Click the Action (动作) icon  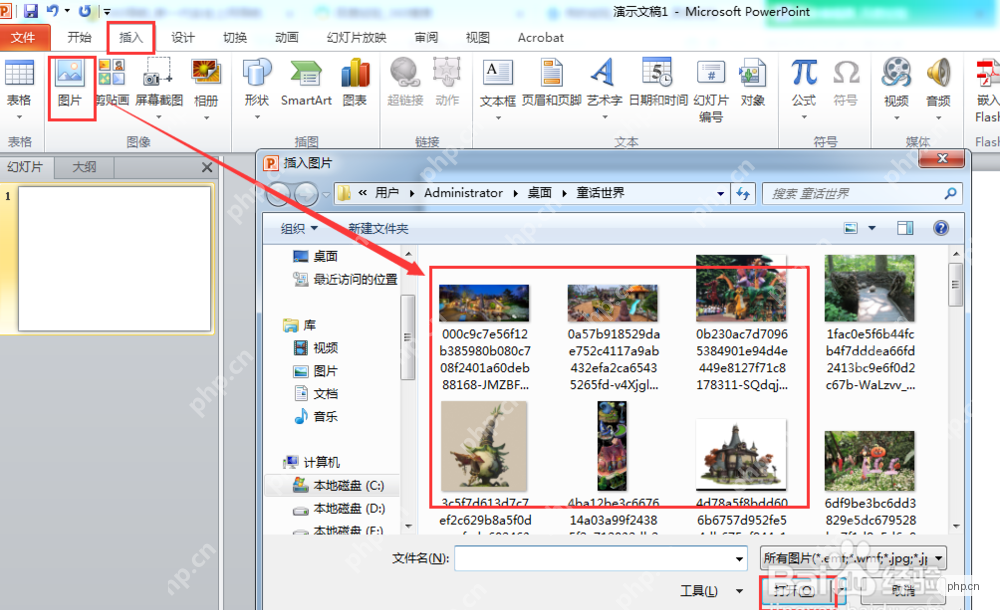[447, 82]
